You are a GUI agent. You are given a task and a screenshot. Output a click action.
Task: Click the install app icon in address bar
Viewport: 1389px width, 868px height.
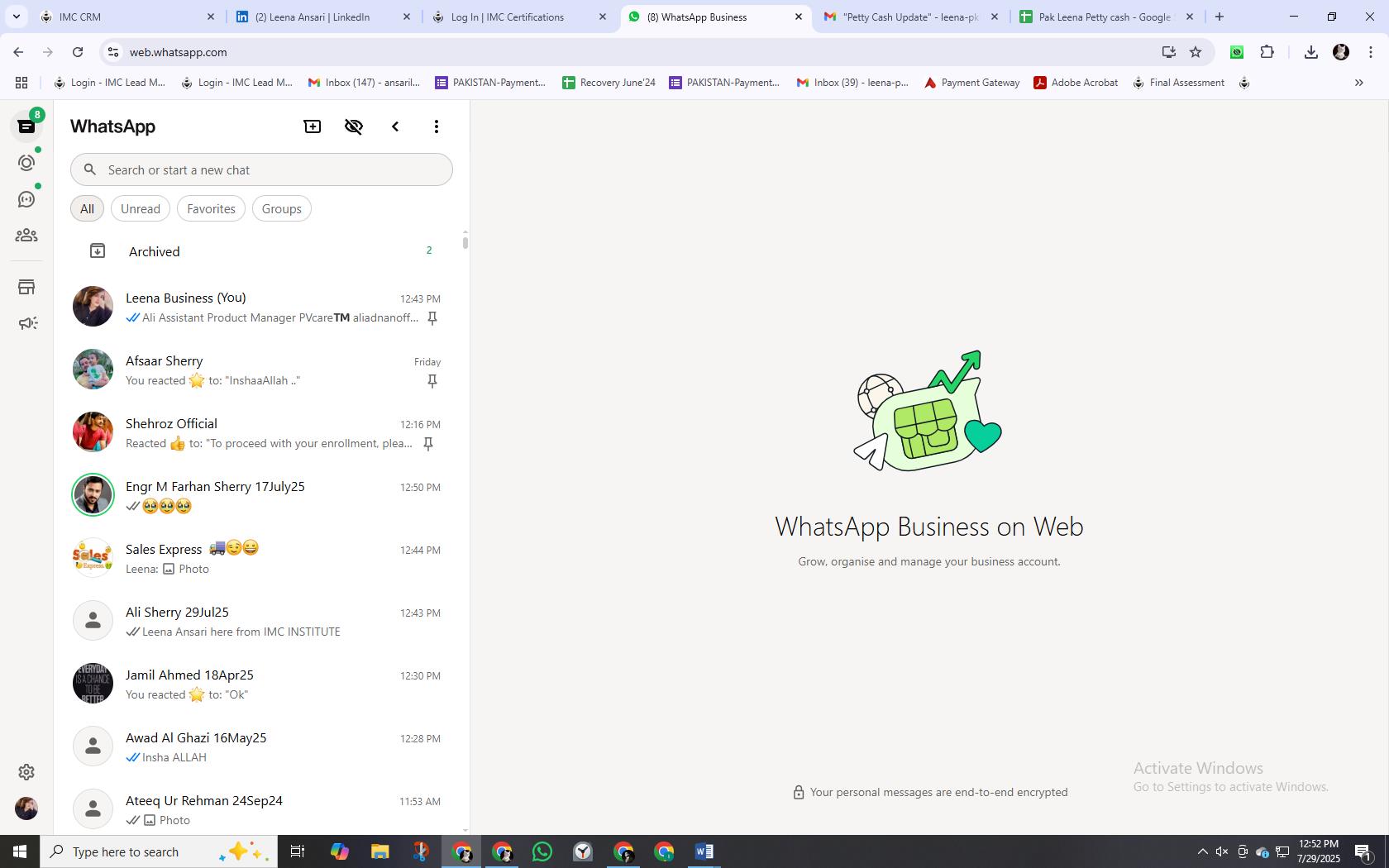tap(1168, 52)
